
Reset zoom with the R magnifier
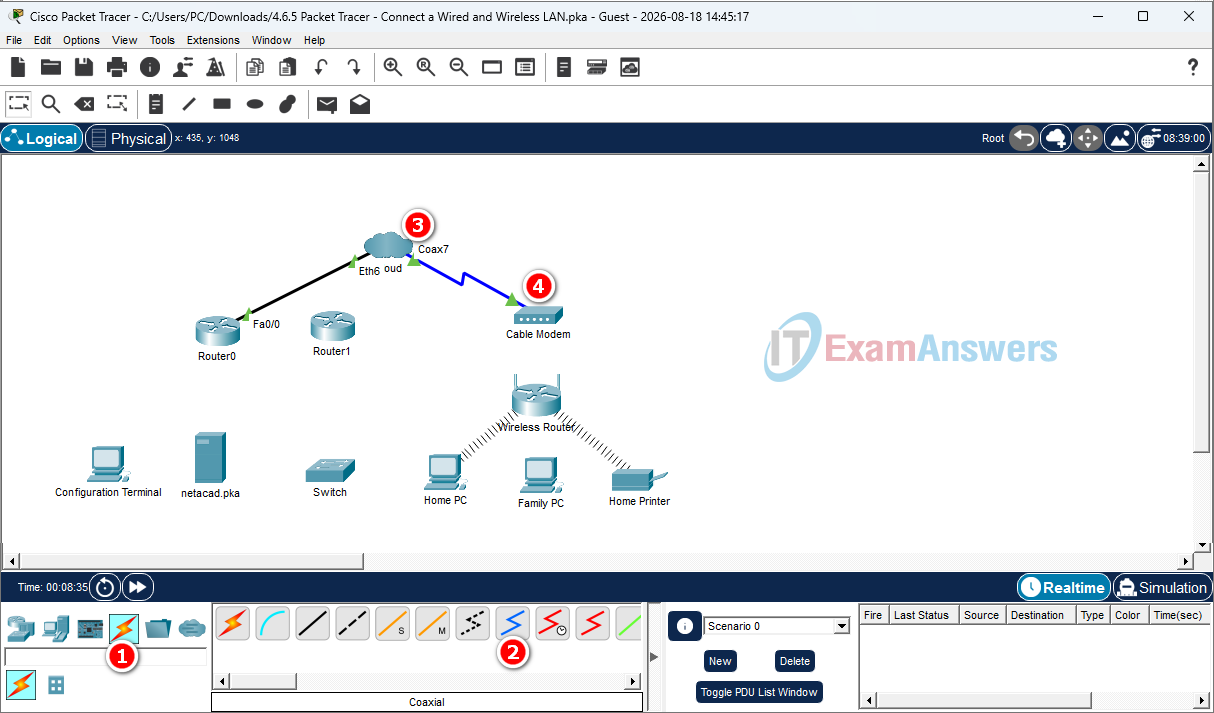click(426, 67)
